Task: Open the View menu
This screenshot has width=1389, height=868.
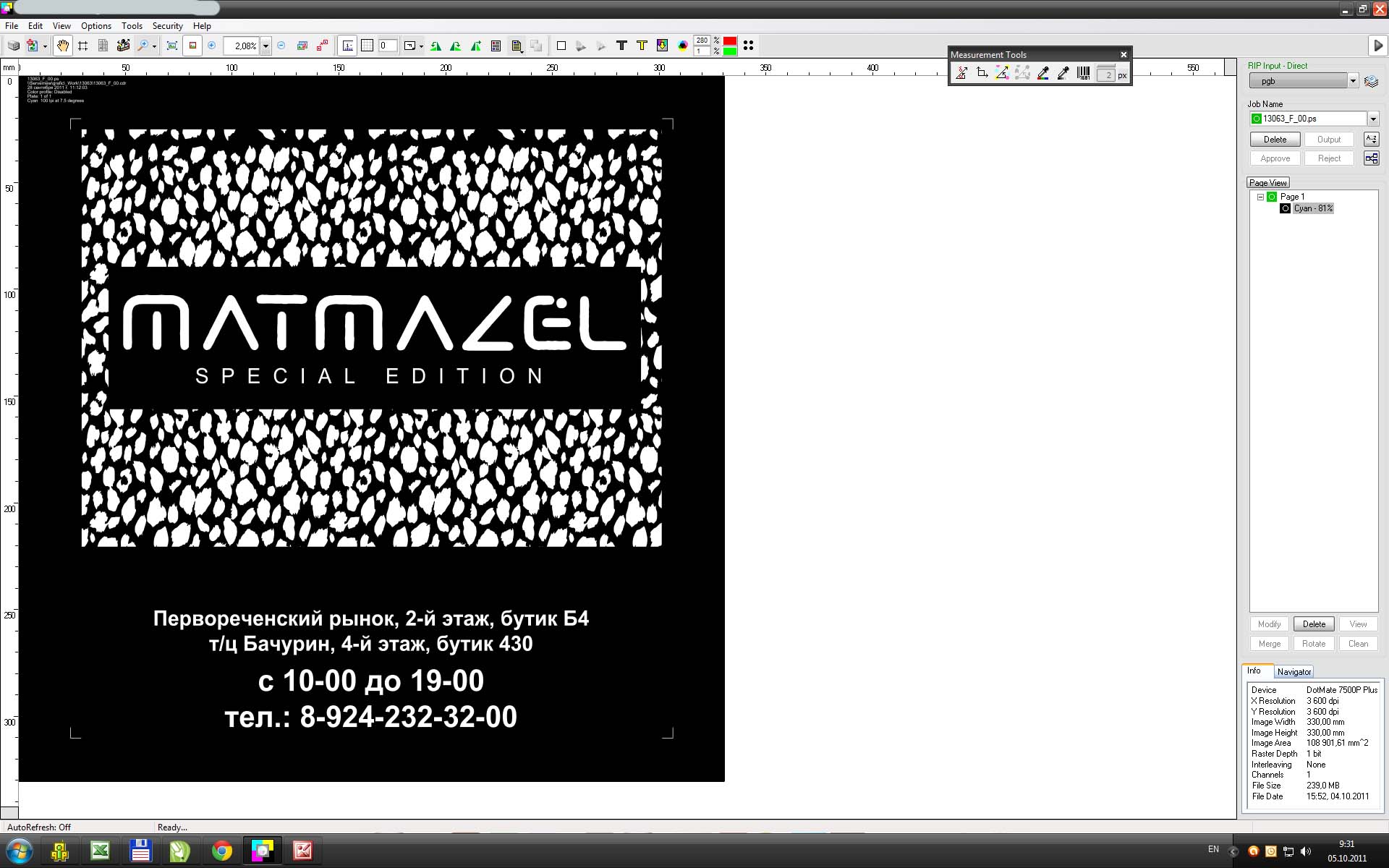Action: [x=61, y=25]
